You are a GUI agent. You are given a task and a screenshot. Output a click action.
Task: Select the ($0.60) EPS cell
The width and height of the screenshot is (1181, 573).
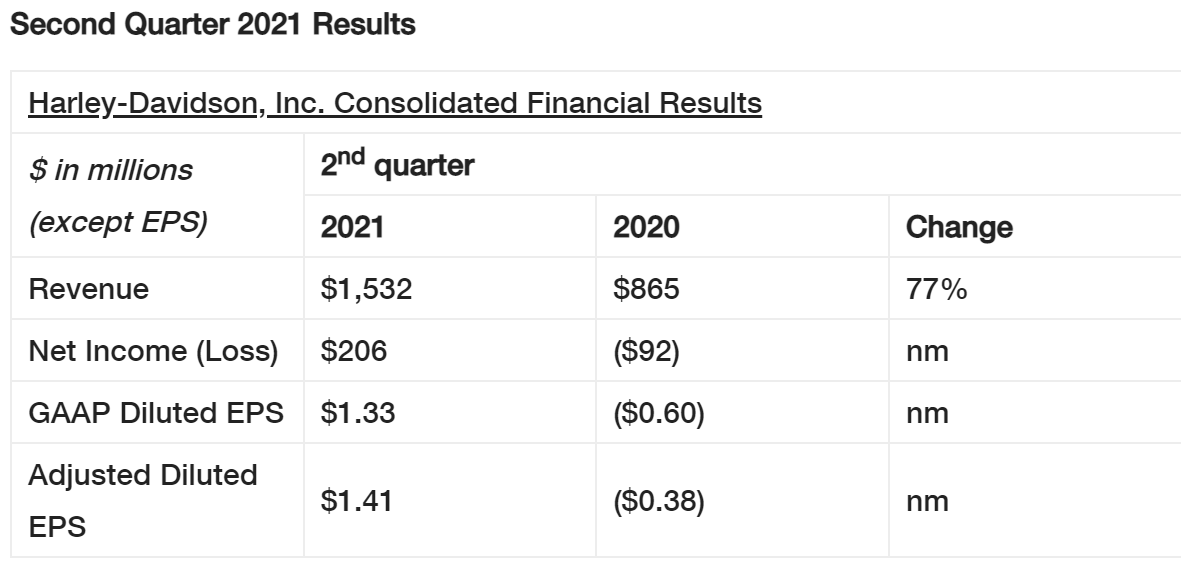coord(659,413)
